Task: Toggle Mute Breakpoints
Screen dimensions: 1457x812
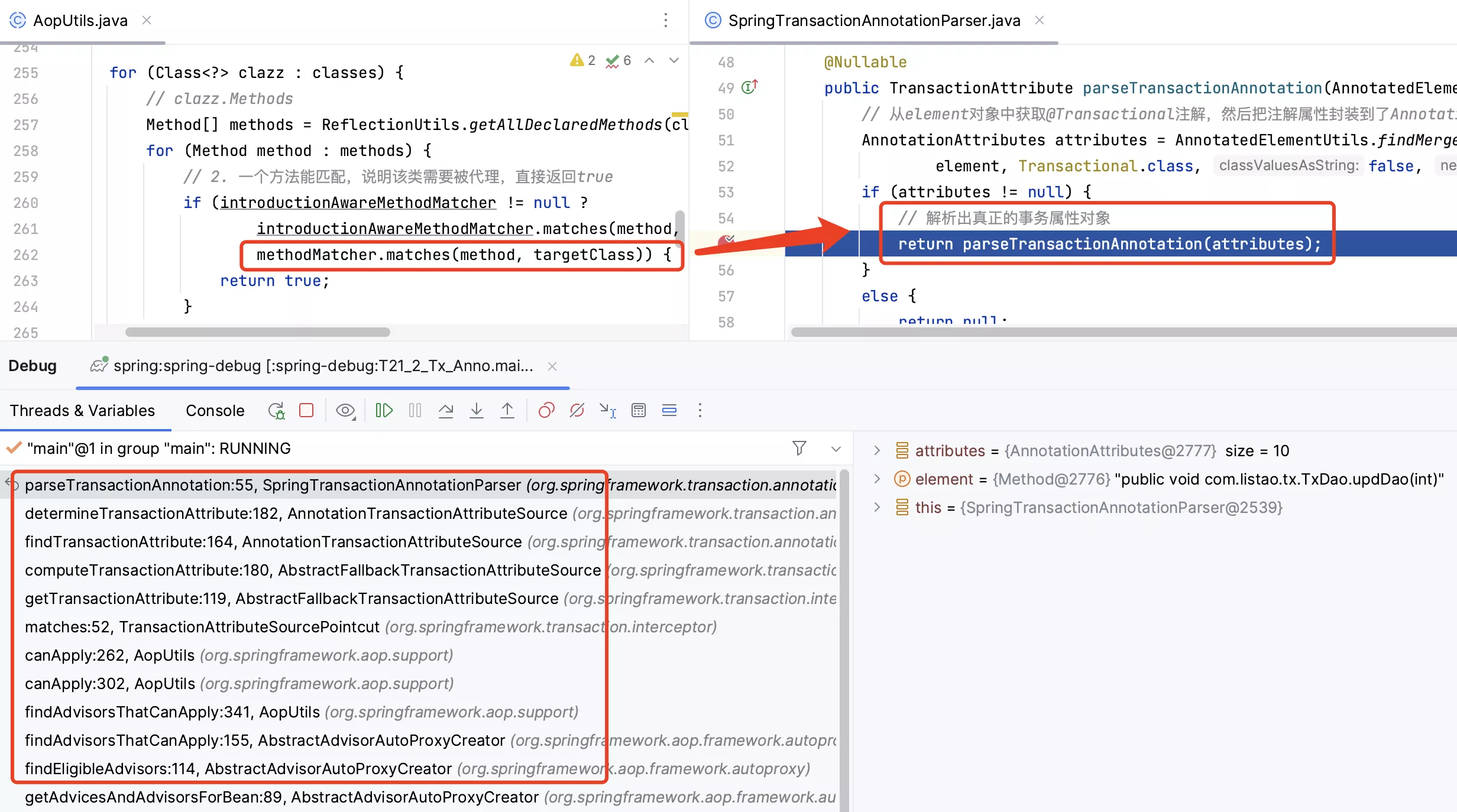Action: click(577, 410)
